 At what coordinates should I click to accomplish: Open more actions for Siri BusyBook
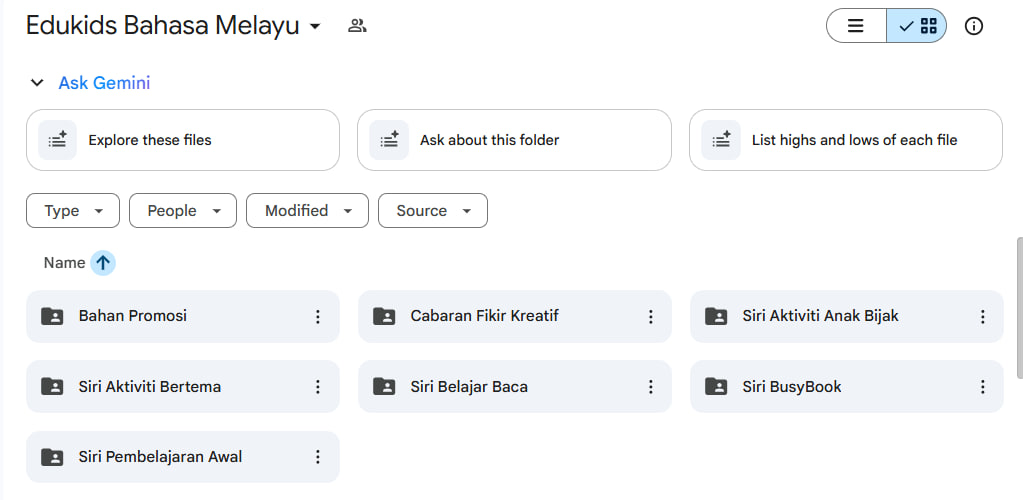coord(982,387)
